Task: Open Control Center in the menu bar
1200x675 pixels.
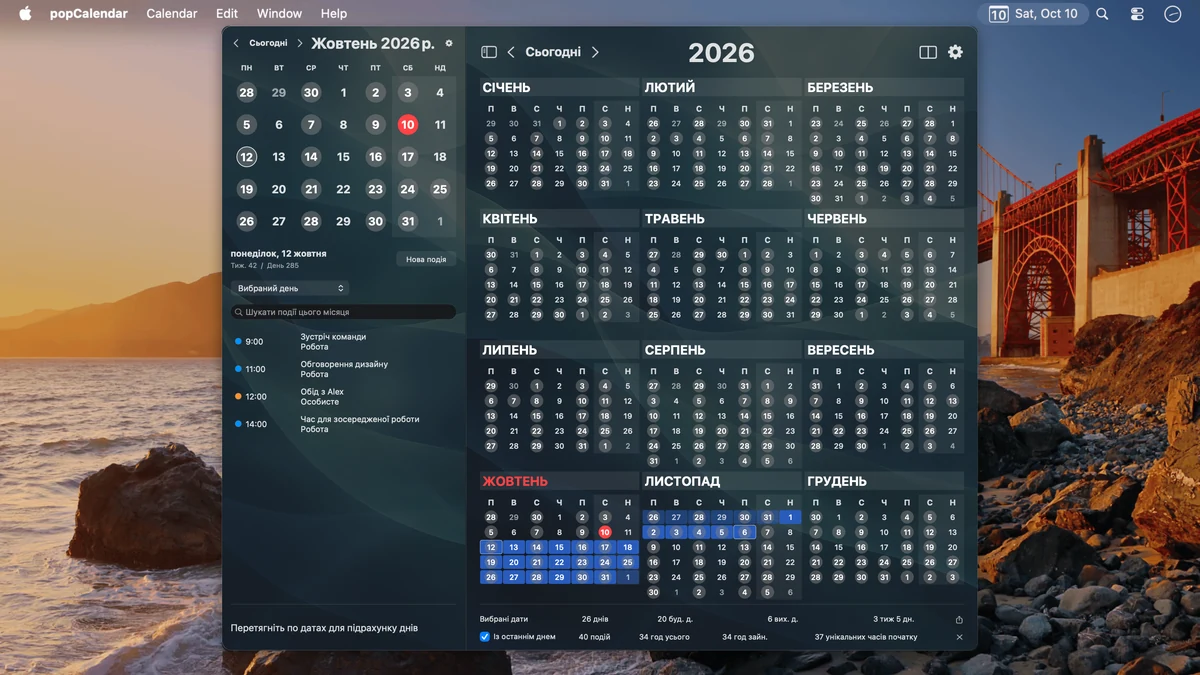Action: [x=1137, y=14]
